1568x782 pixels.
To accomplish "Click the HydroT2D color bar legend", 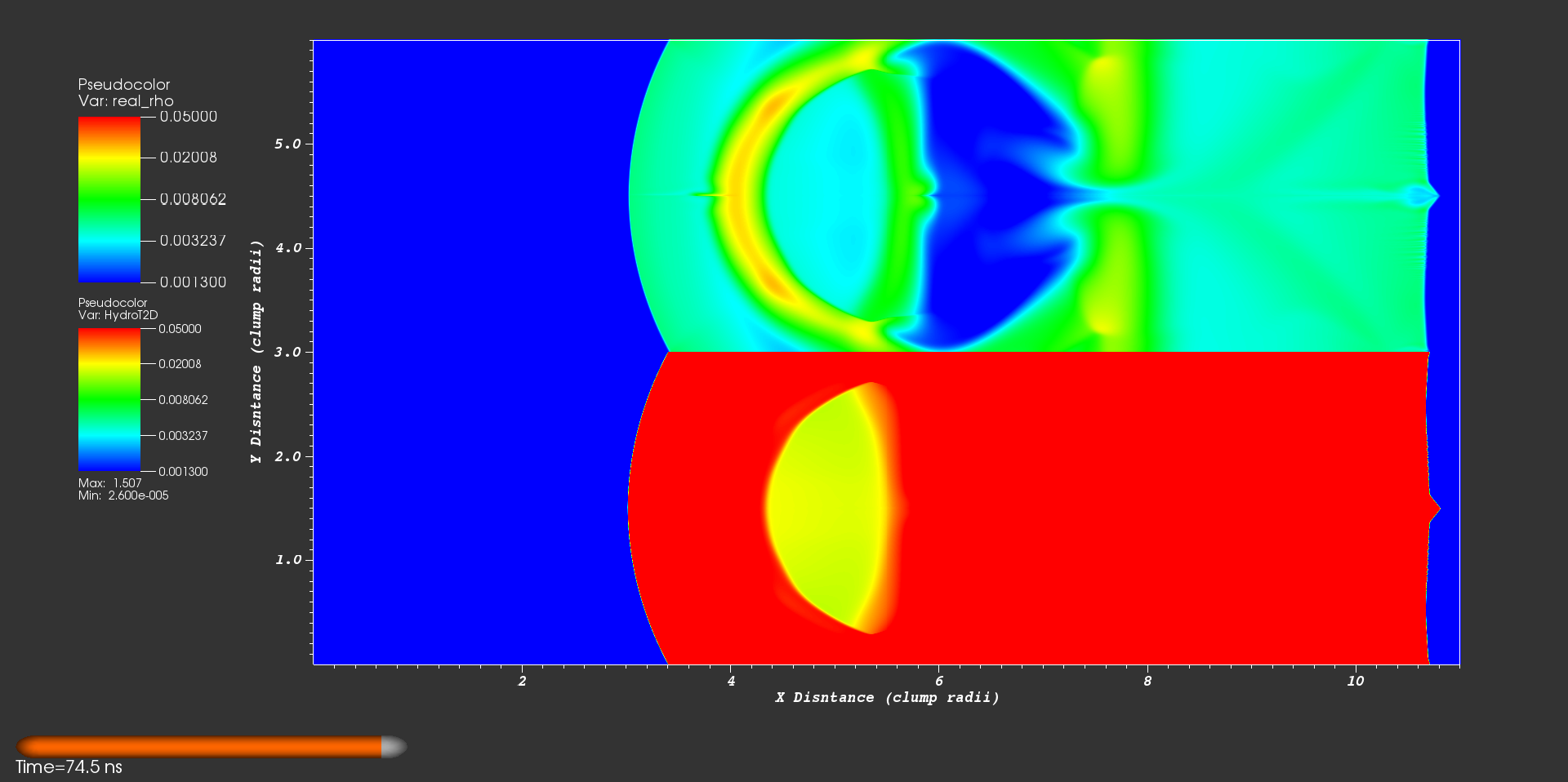I will point(109,400).
